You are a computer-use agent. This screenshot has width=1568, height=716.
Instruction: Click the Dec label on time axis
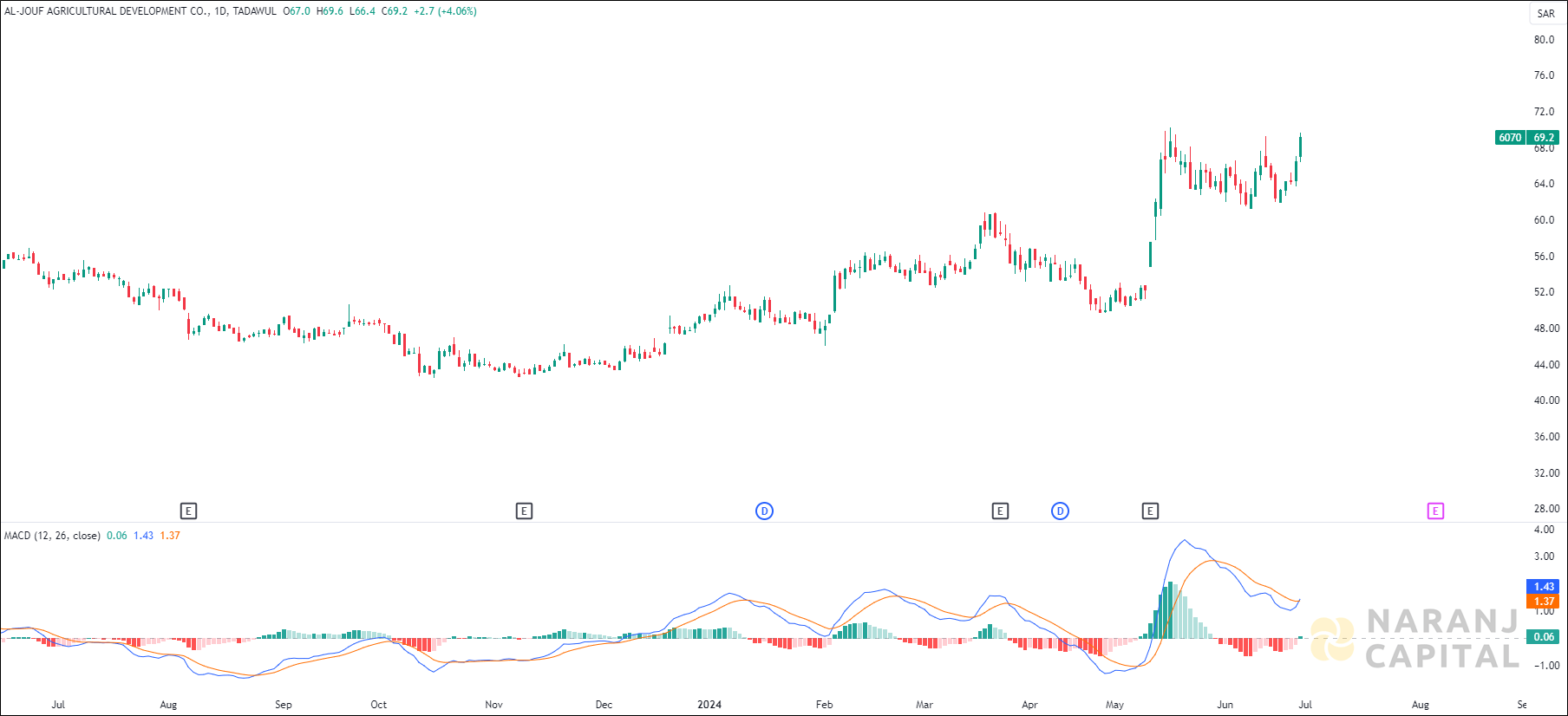click(604, 705)
